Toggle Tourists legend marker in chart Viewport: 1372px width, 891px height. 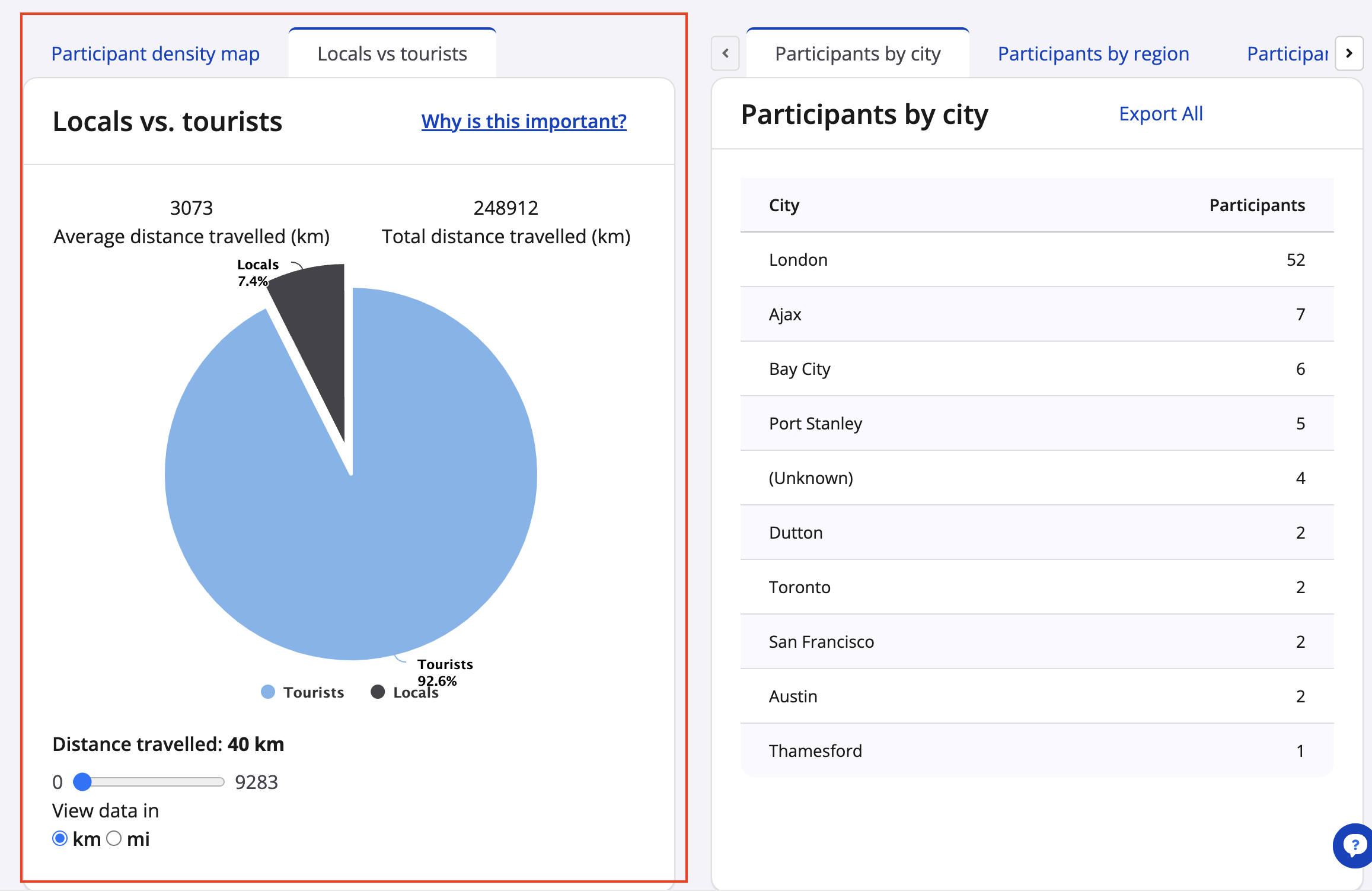pyautogui.click(x=268, y=692)
